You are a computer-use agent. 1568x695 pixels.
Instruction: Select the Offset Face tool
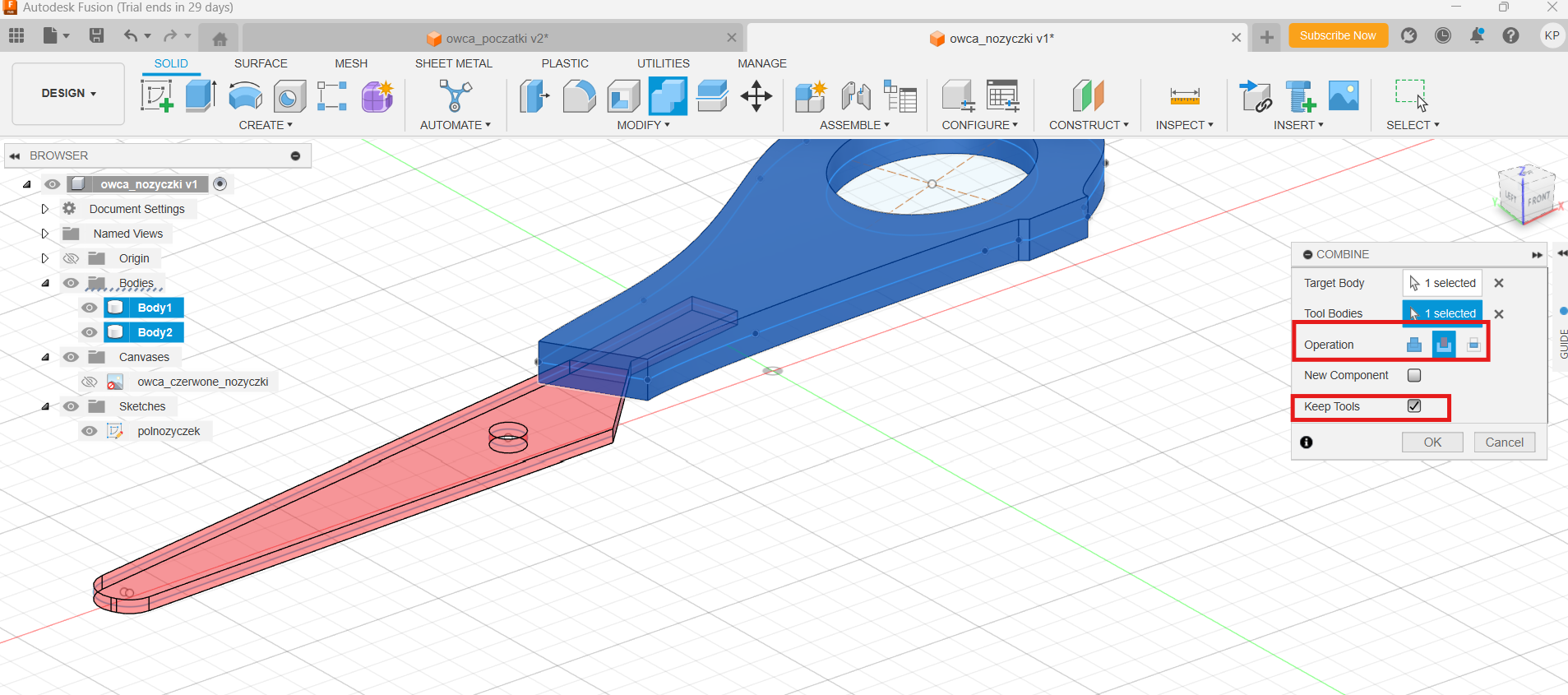(712, 96)
